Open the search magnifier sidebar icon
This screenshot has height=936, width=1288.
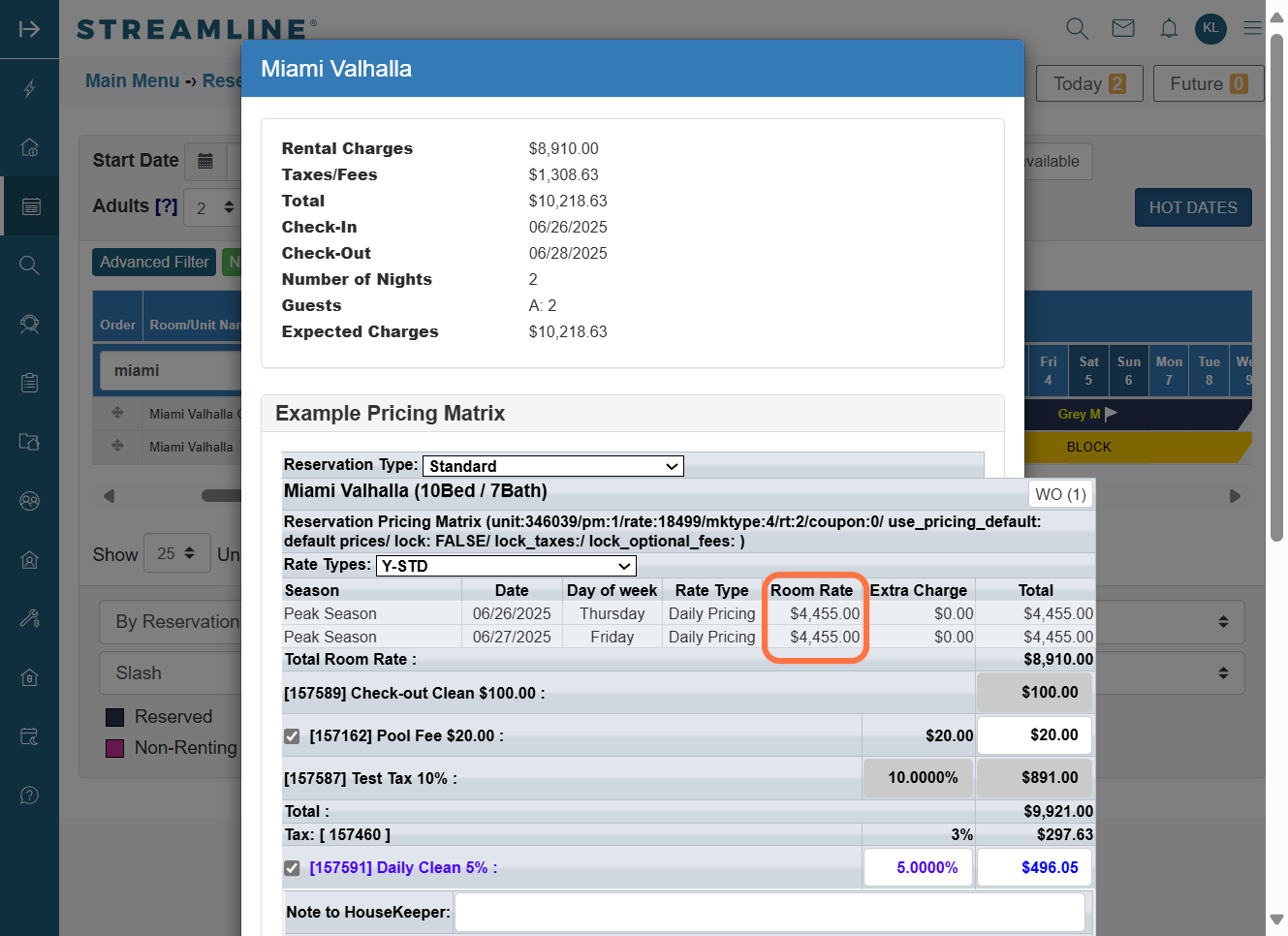click(29, 265)
